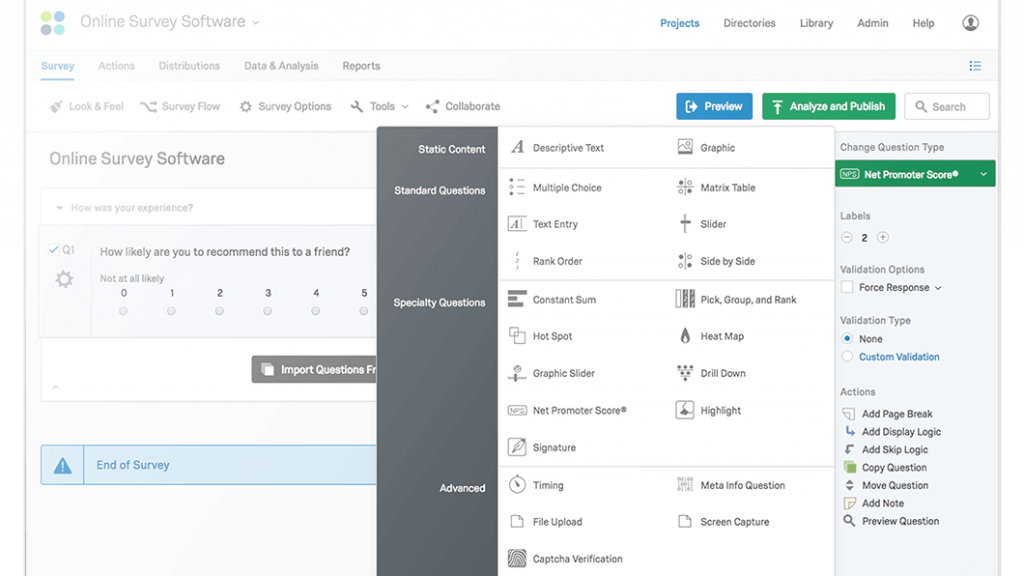Choose the Hot Spot question icon
This screenshot has height=576, width=1024.
[517, 336]
